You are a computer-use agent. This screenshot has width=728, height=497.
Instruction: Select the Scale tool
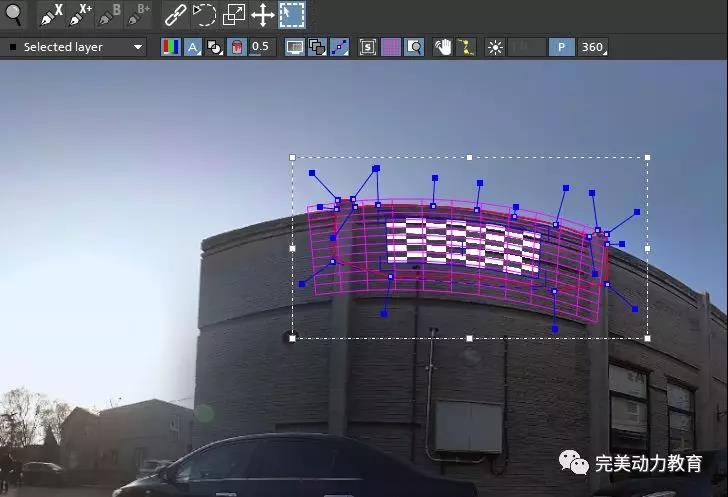click(x=234, y=15)
